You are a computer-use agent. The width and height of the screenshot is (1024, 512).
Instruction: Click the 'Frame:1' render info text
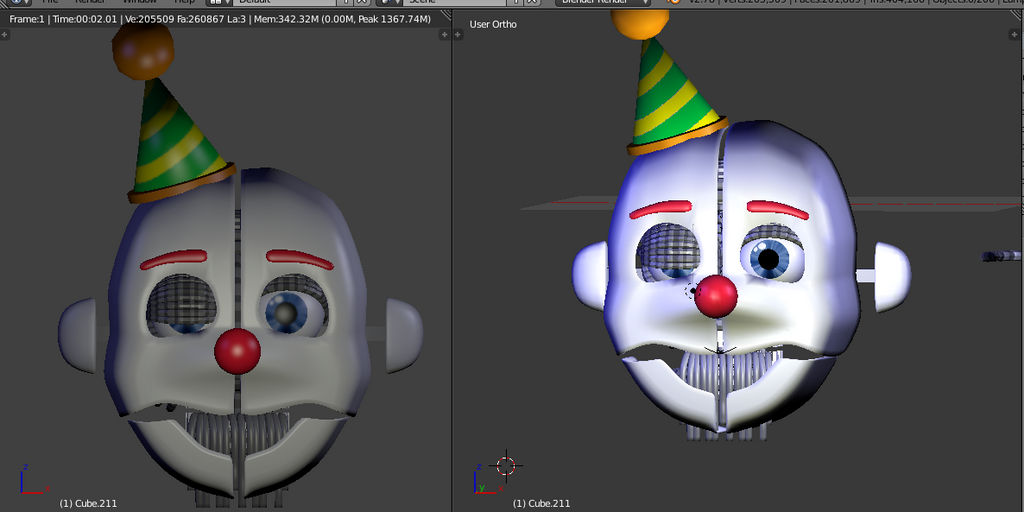tap(27, 19)
